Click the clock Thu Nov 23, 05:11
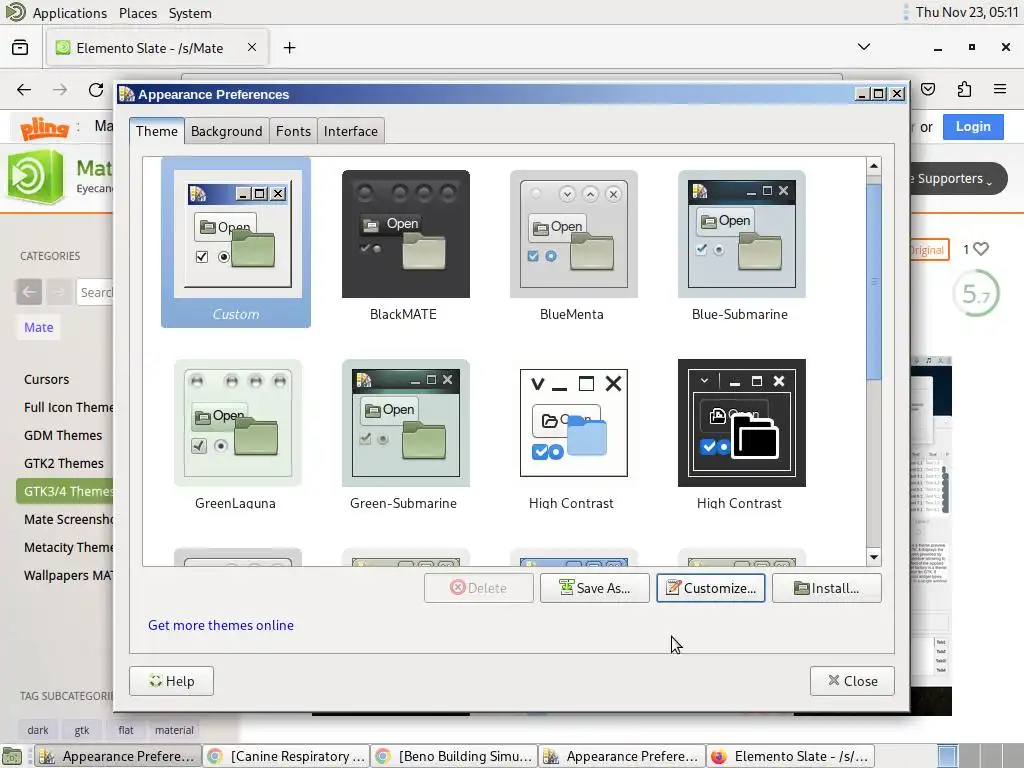 tap(967, 12)
